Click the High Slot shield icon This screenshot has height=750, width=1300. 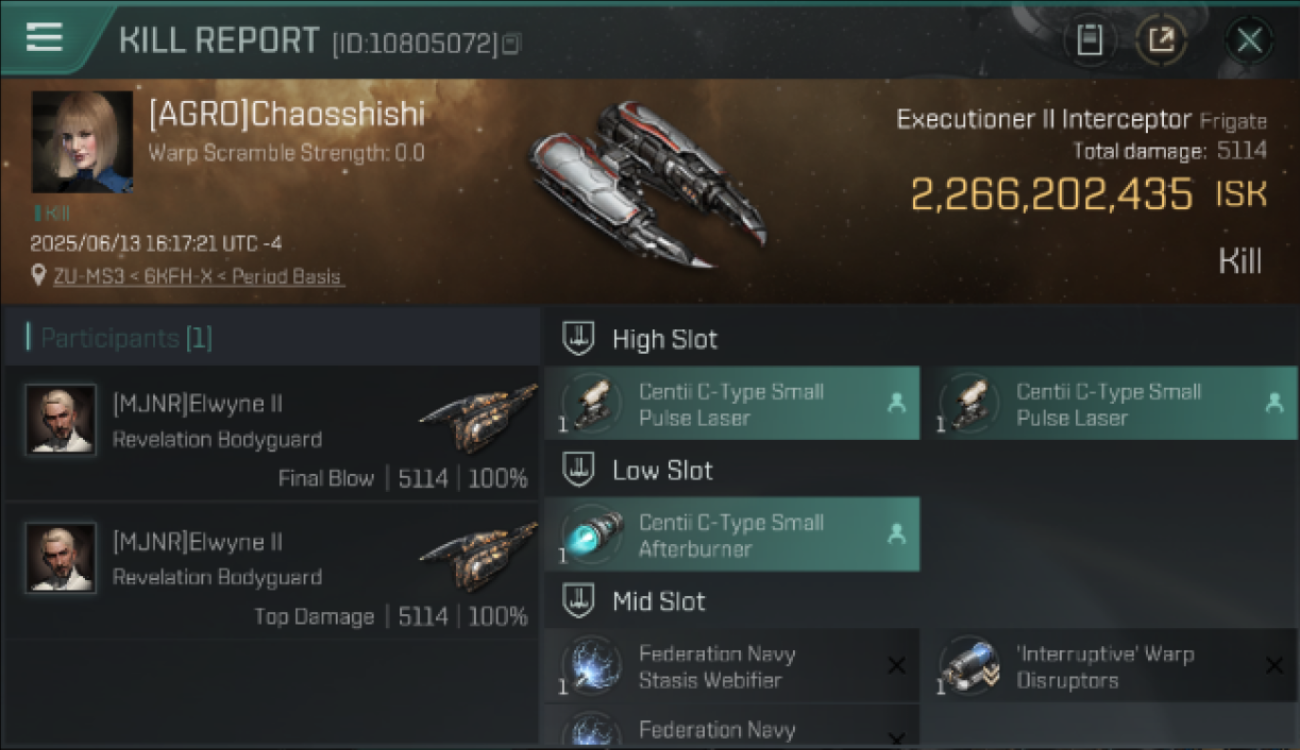(x=579, y=339)
